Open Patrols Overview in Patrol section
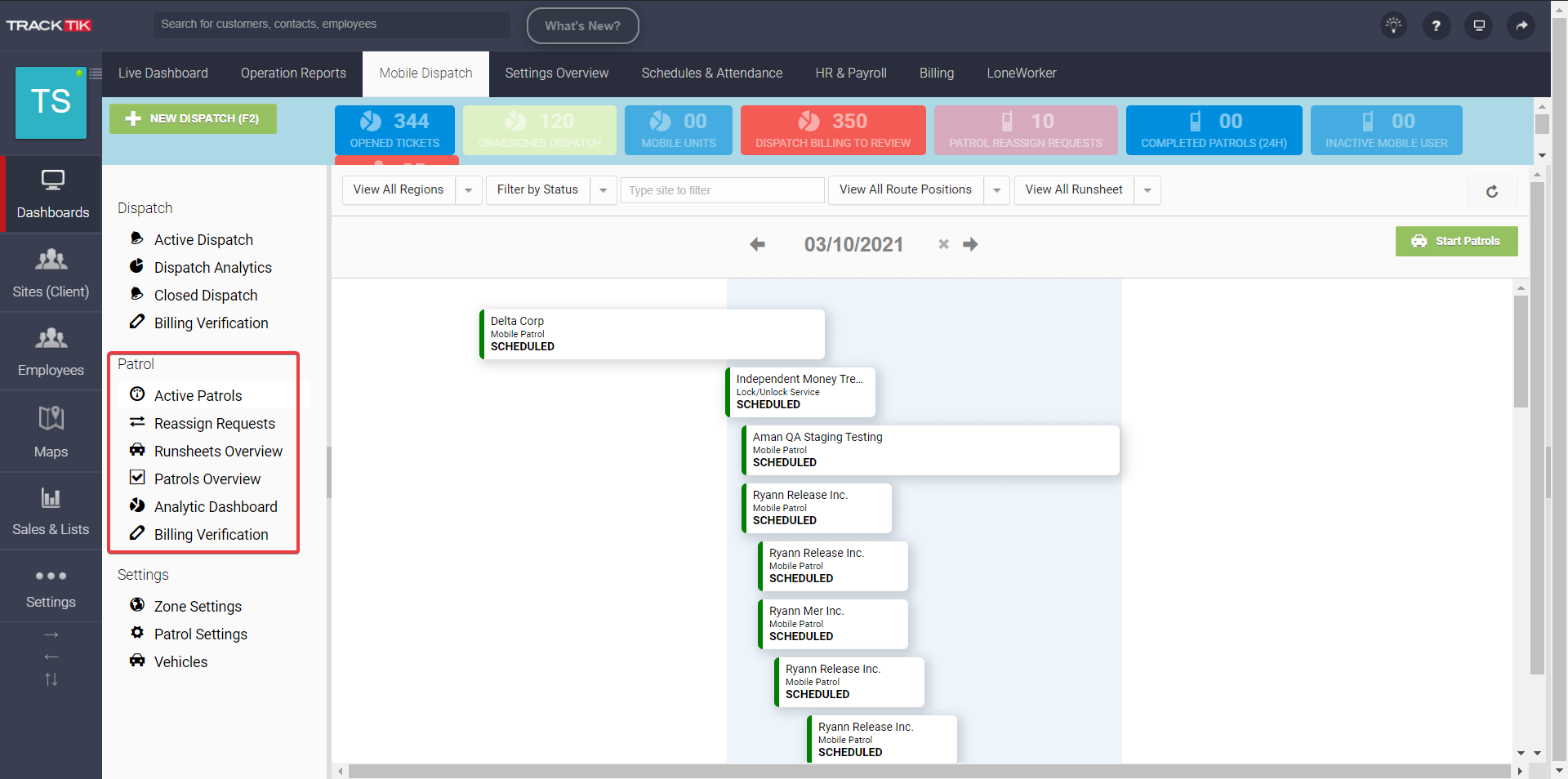This screenshot has width=1568, height=779. pos(207,479)
